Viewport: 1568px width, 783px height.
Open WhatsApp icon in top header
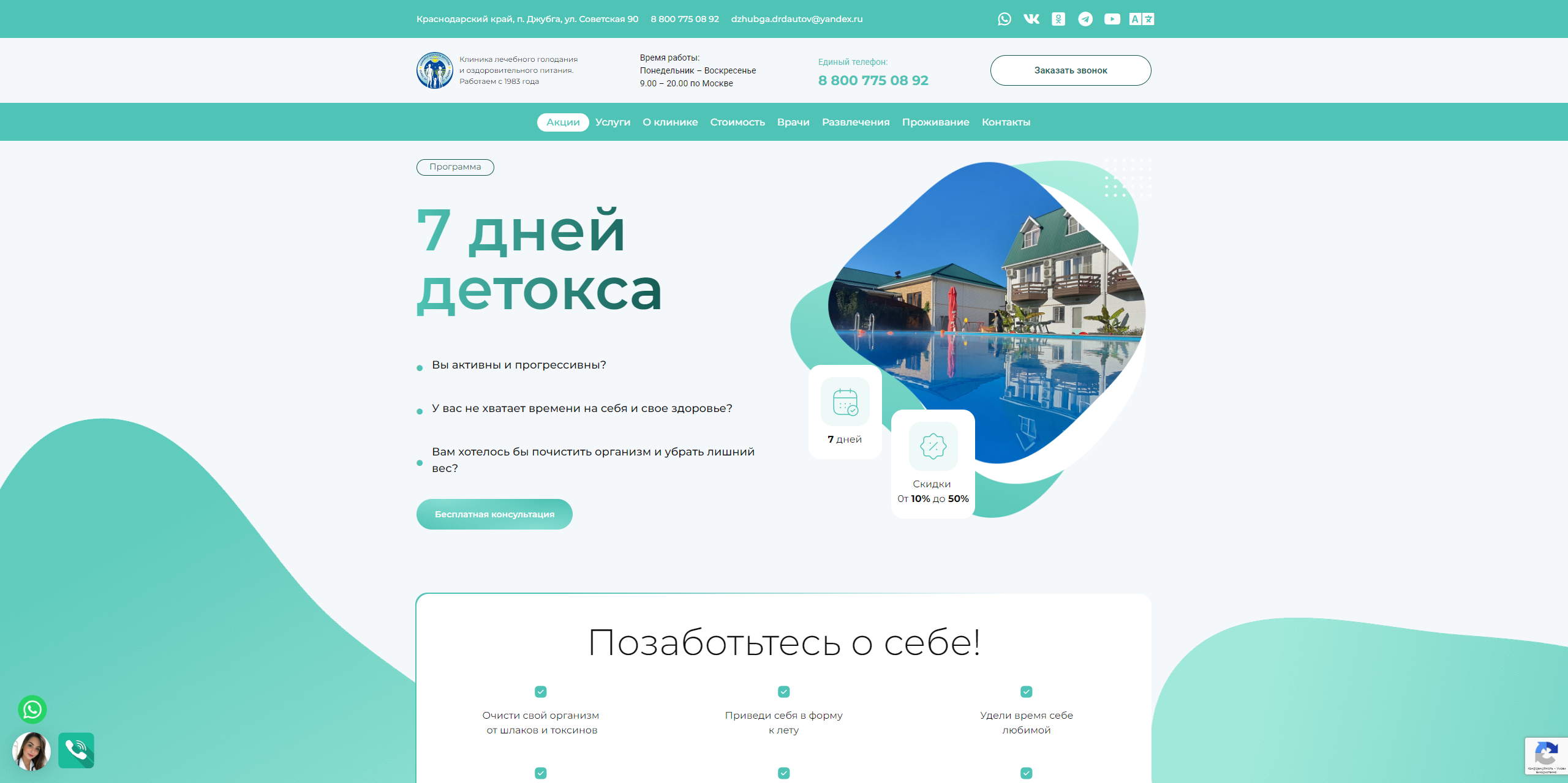[x=1004, y=19]
